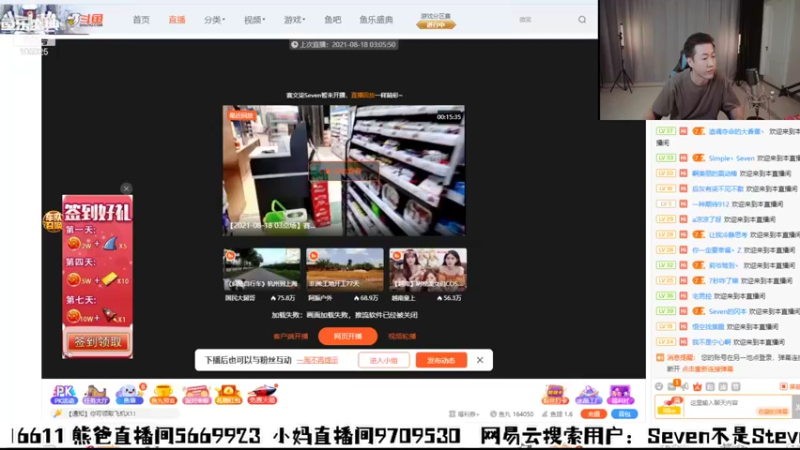Click the search input field
The height and width of the screenshot is (450, 800).
[546, 19]
